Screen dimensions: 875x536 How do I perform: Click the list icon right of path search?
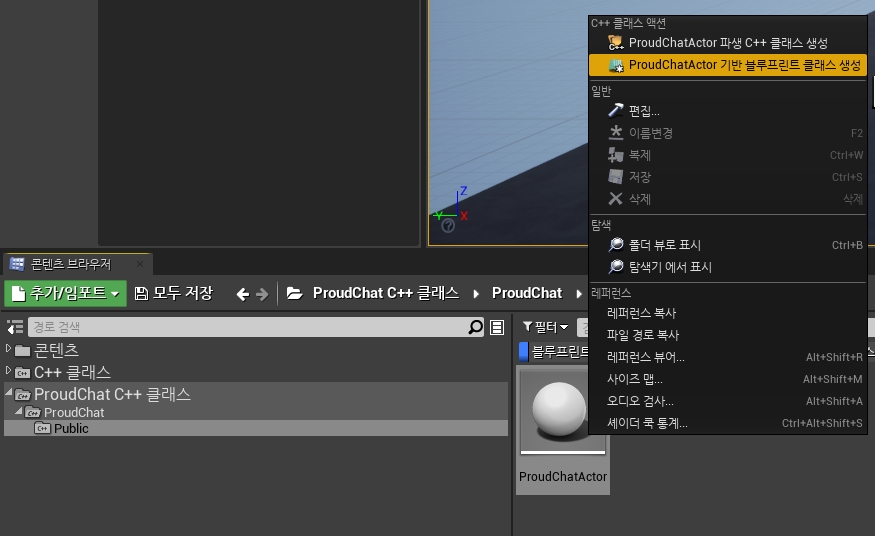pos(497,327)
